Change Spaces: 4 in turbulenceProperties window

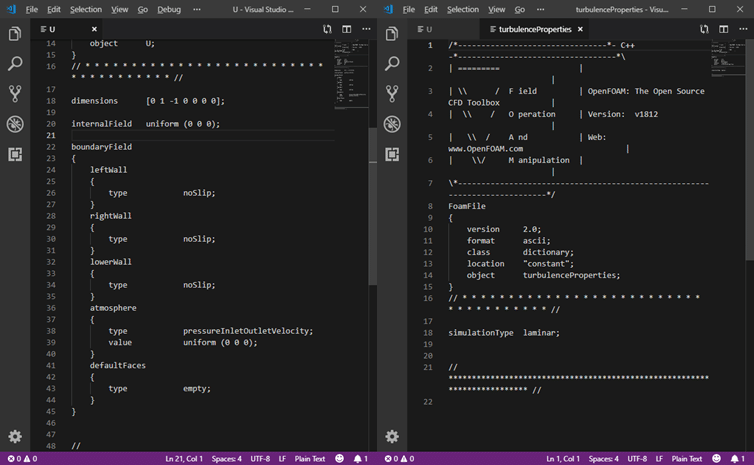pyautogui.click(x=603, y=459)
